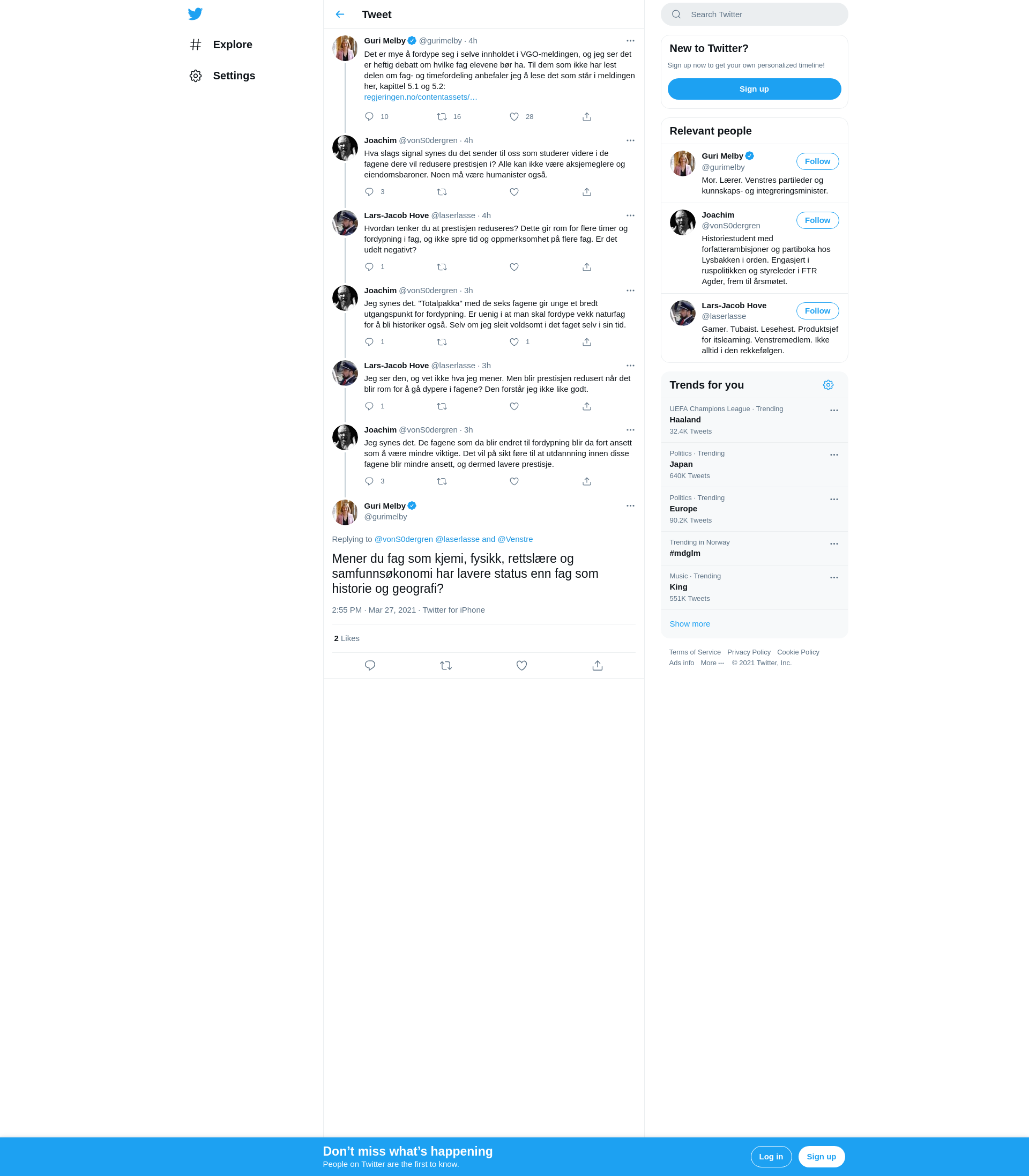Viewport: 1029px width, 1176px height.
Task: Open more options on main tweet
Action: 630,506
